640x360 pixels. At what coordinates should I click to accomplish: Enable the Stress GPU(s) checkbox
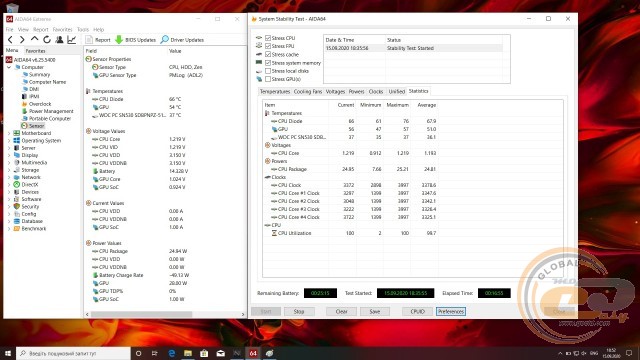point(268,79)
